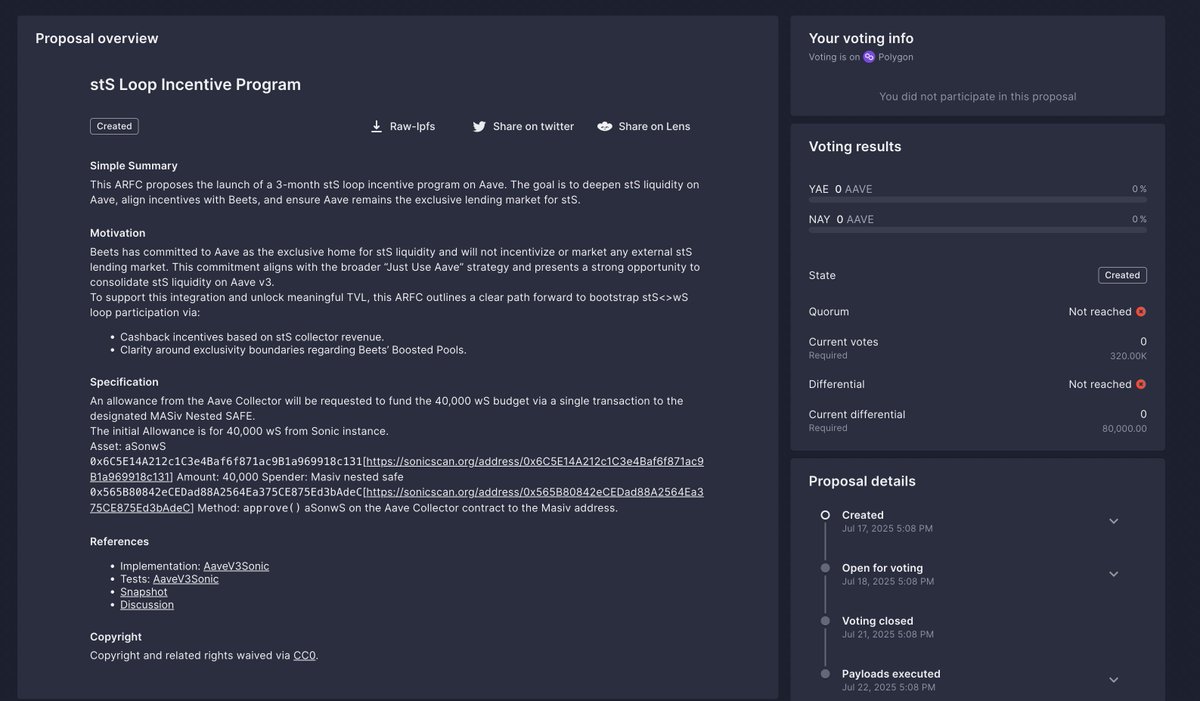
Task: Click the Proposal overview heading
Action: point(97,39)
